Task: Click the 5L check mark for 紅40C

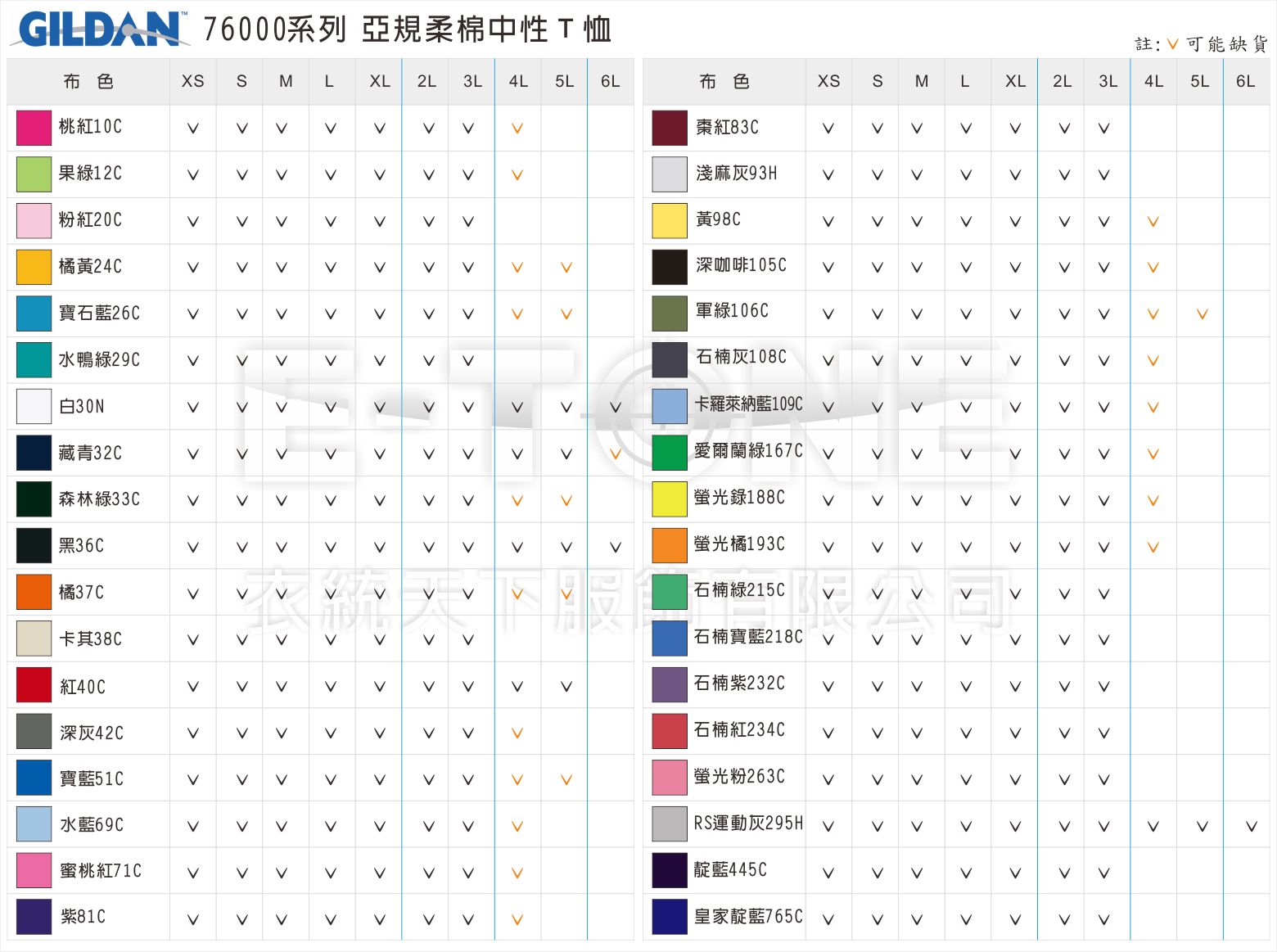Action: pos(566,686)
